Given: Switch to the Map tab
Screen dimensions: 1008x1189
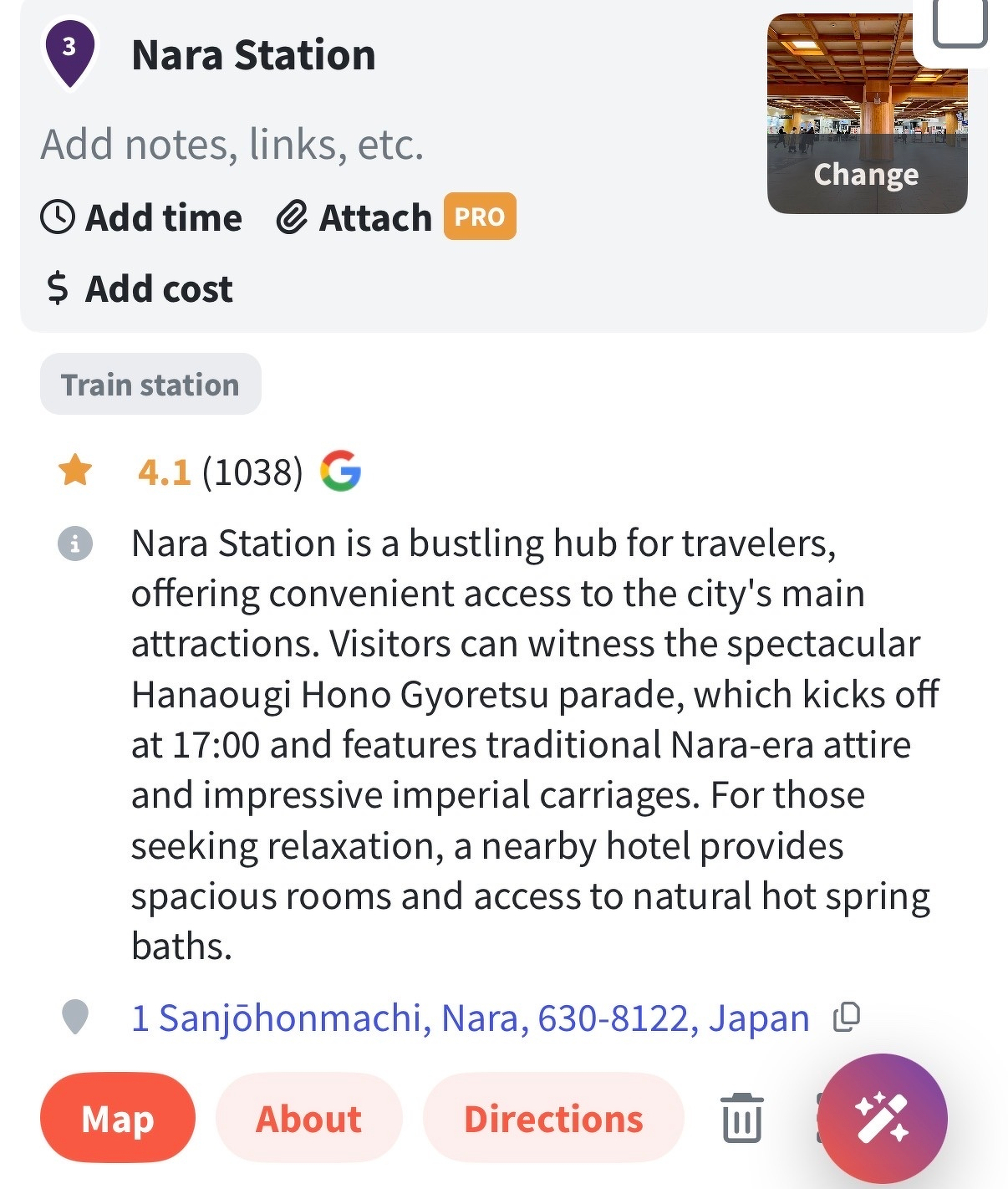Looking at the screenshot, I should tap(118, 1119).
